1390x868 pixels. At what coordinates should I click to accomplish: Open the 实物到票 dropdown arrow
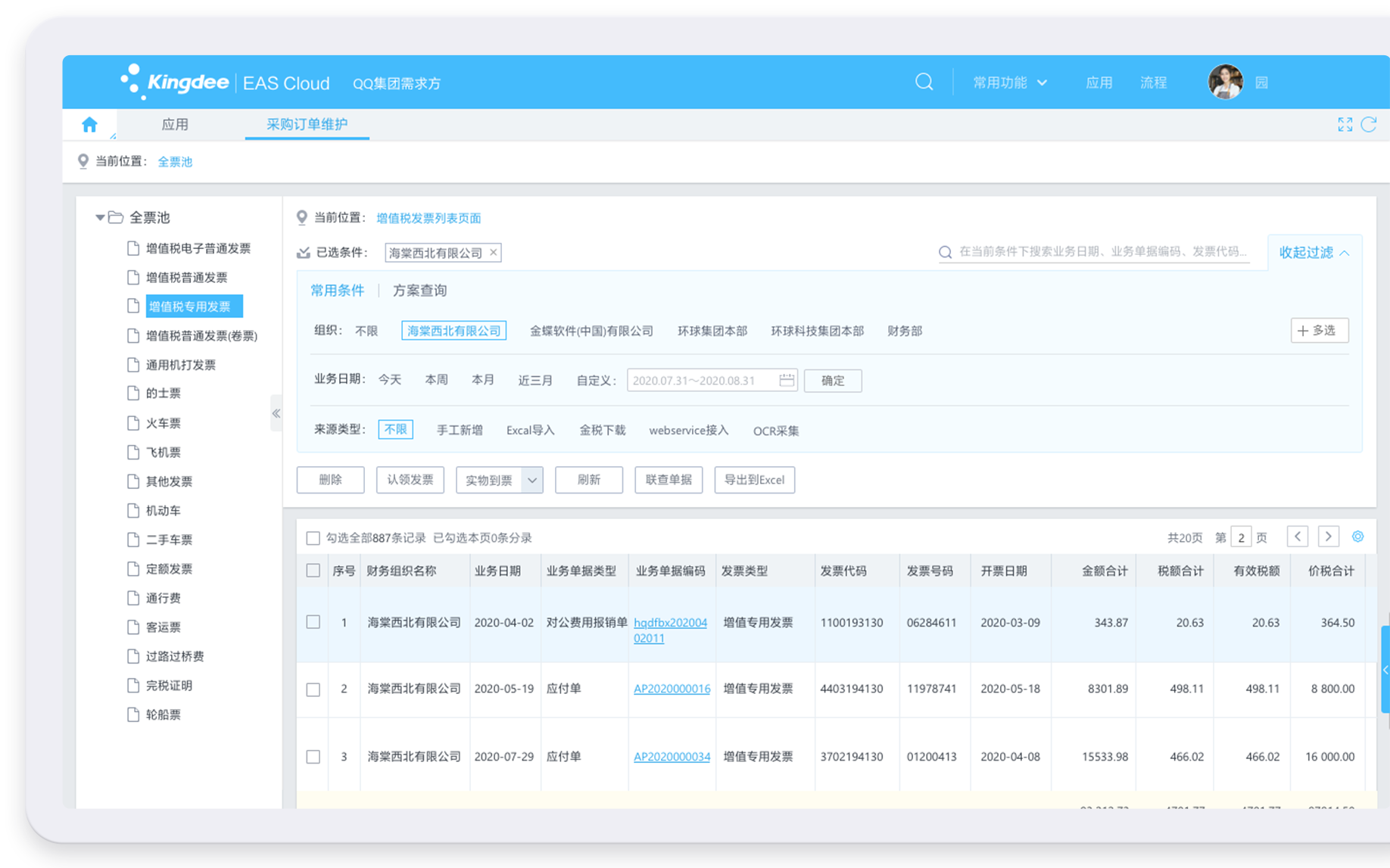point(532,480)
